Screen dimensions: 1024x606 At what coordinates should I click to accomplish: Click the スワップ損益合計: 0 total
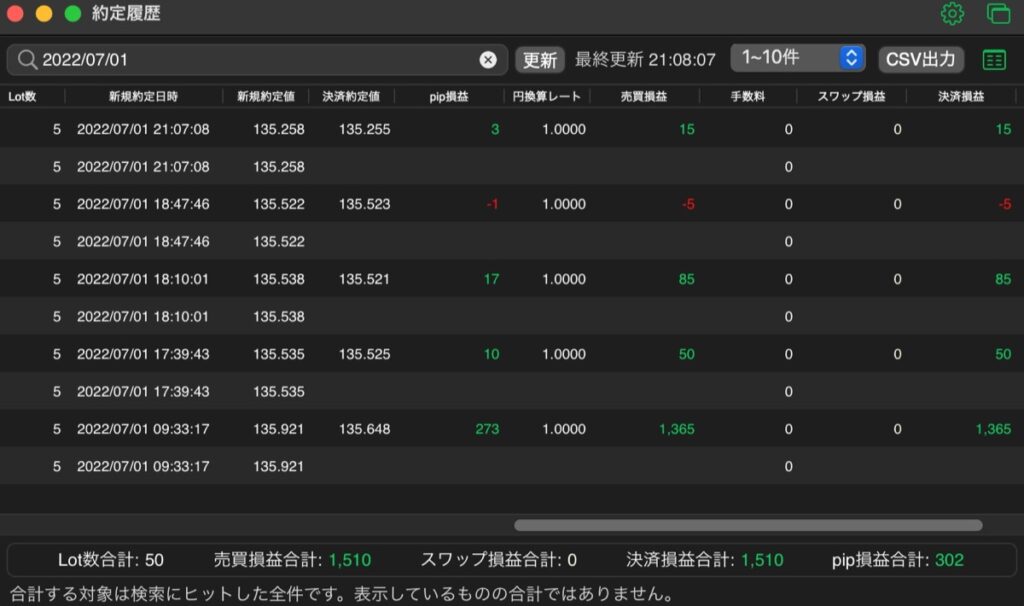coord(498,560)
